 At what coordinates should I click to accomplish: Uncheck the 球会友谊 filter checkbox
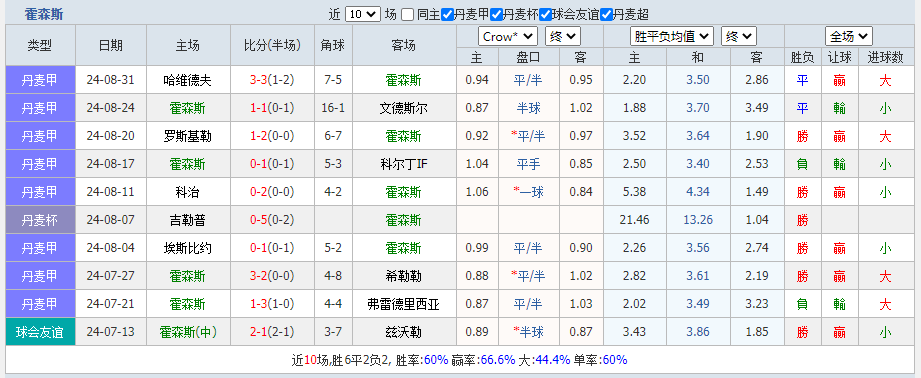point(546,15)
